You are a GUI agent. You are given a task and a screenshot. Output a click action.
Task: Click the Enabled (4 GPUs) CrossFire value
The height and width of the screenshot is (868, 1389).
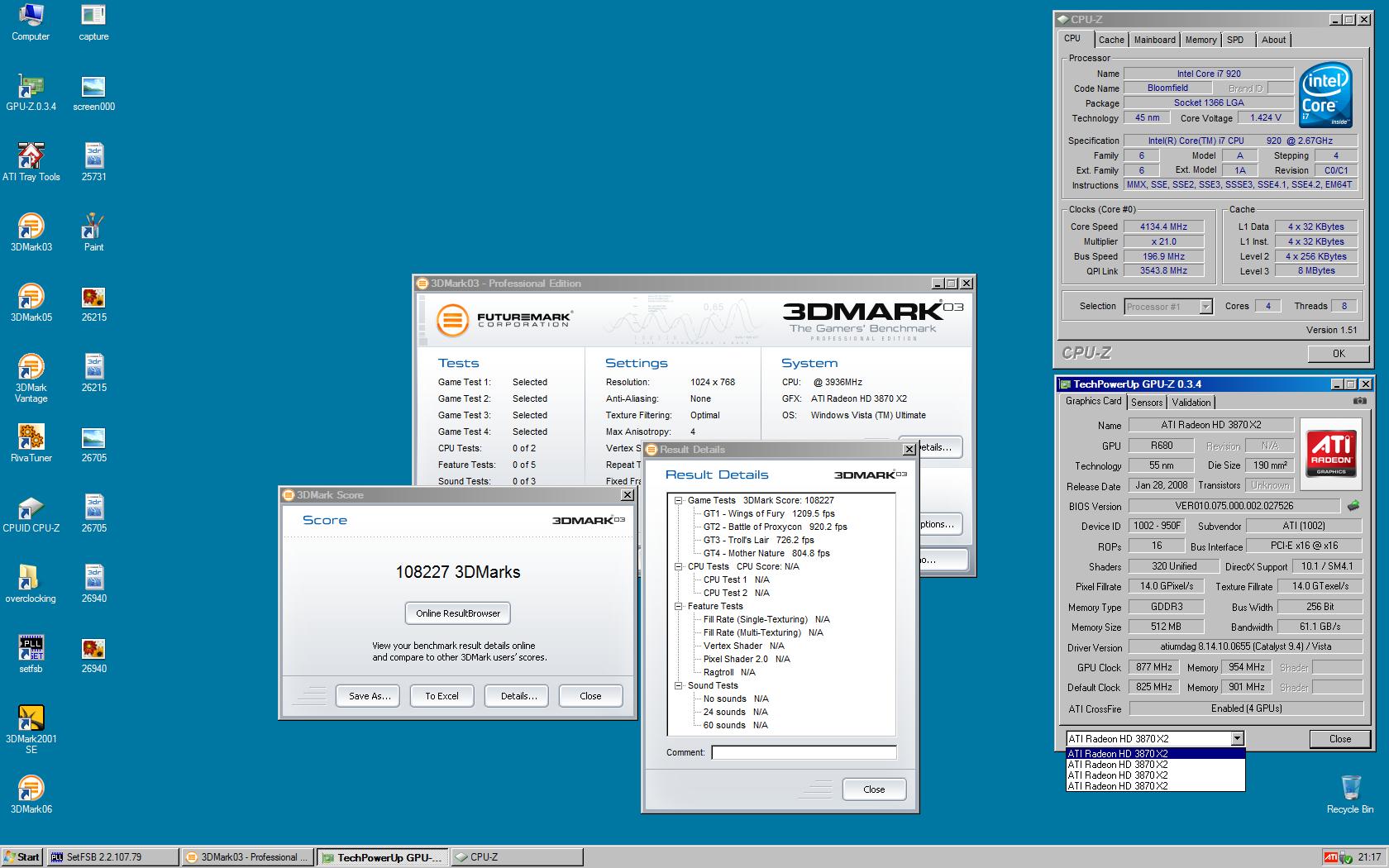(x=1245, y=708)
